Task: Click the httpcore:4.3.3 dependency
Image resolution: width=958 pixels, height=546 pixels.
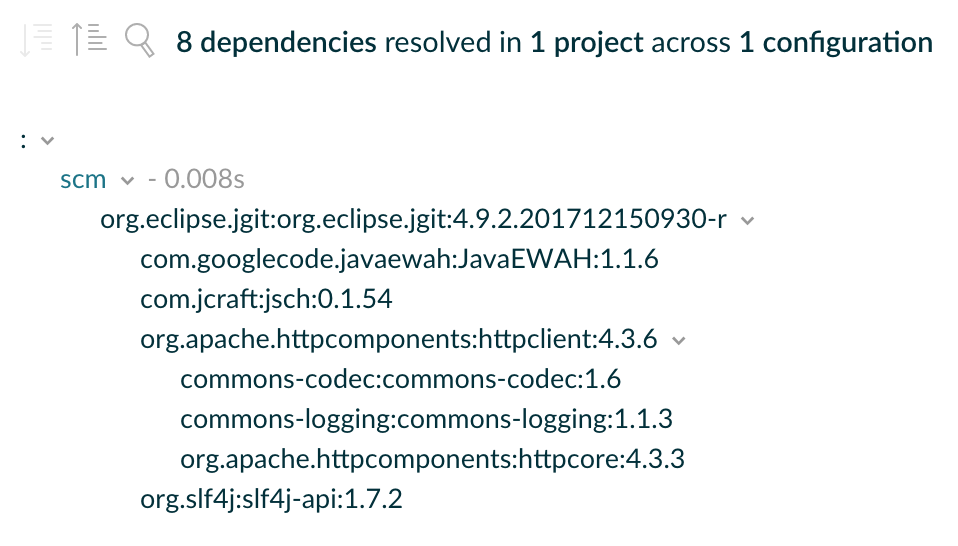Action: 432,460
